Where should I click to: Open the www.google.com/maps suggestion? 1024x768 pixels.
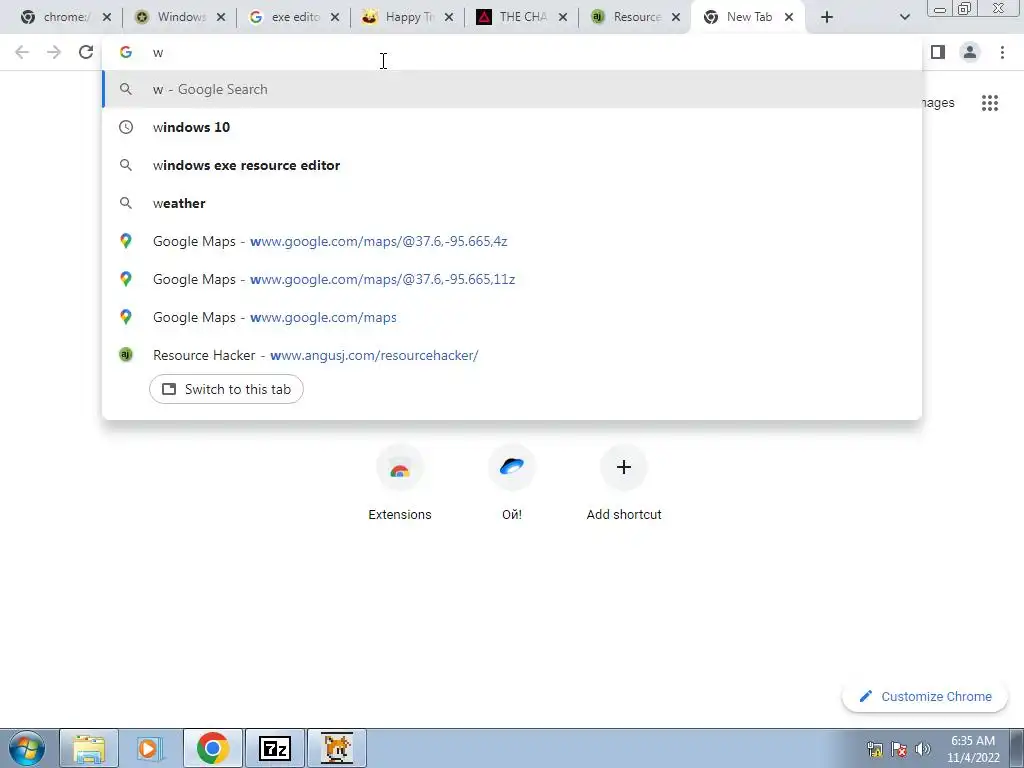(512, 317)
